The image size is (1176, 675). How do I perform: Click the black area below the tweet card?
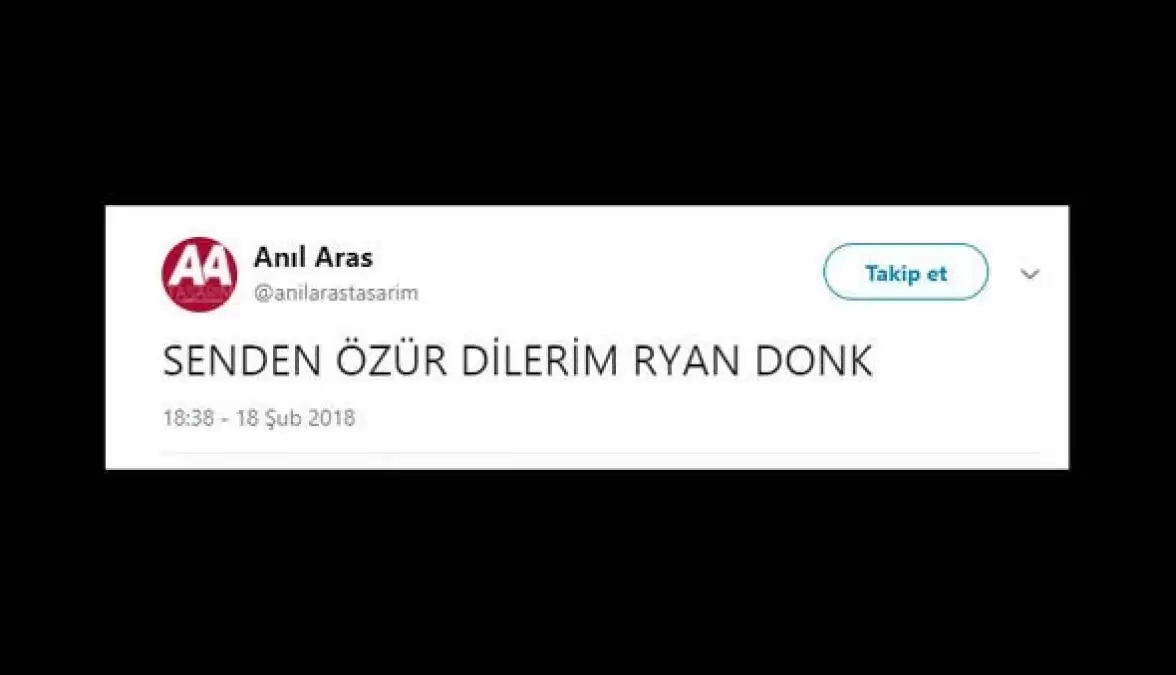pos(588,574)
